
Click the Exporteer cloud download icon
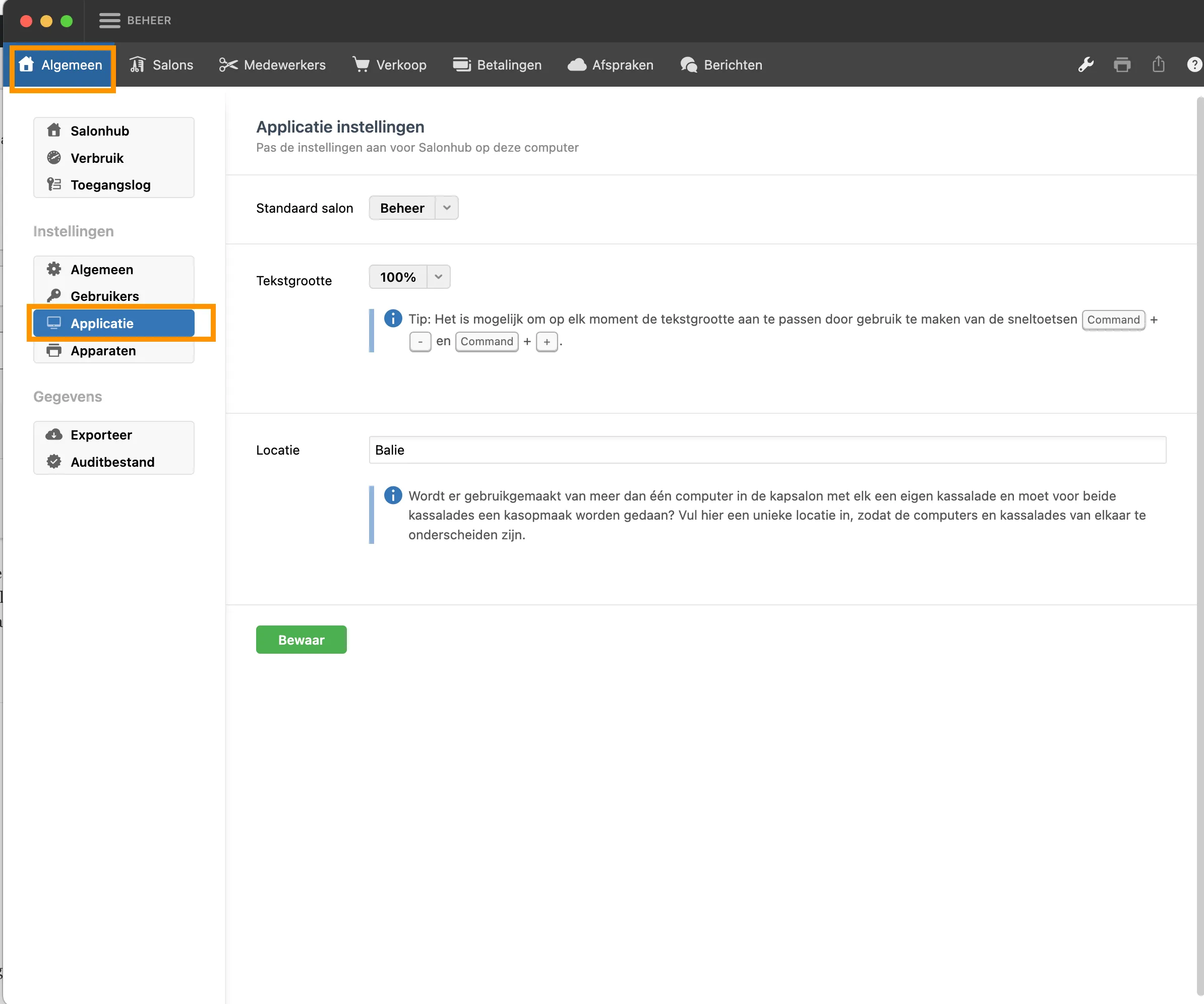(x=54, y=434)
